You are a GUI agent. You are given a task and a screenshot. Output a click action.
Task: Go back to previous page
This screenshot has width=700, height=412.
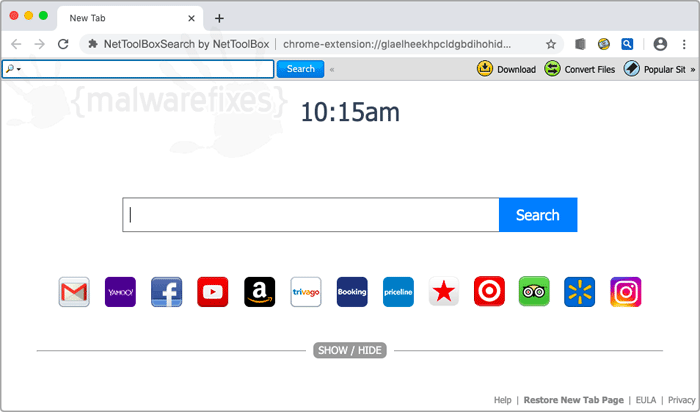click(x=16, y=44)
